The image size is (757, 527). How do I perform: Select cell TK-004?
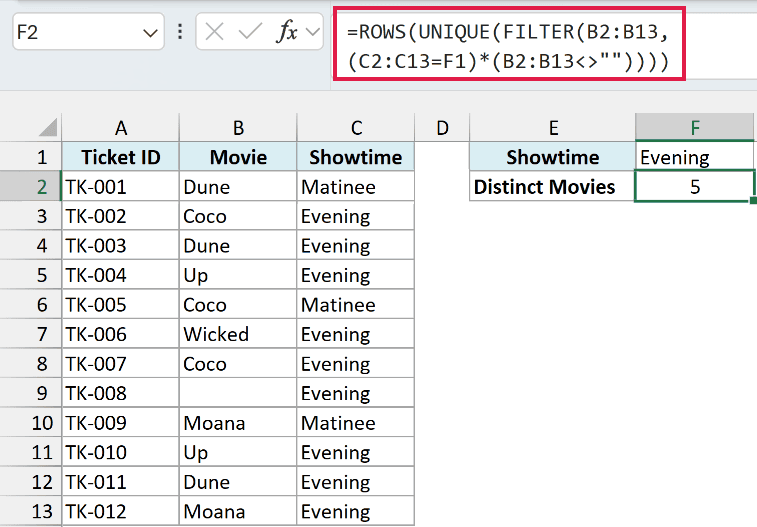point(121,275)
